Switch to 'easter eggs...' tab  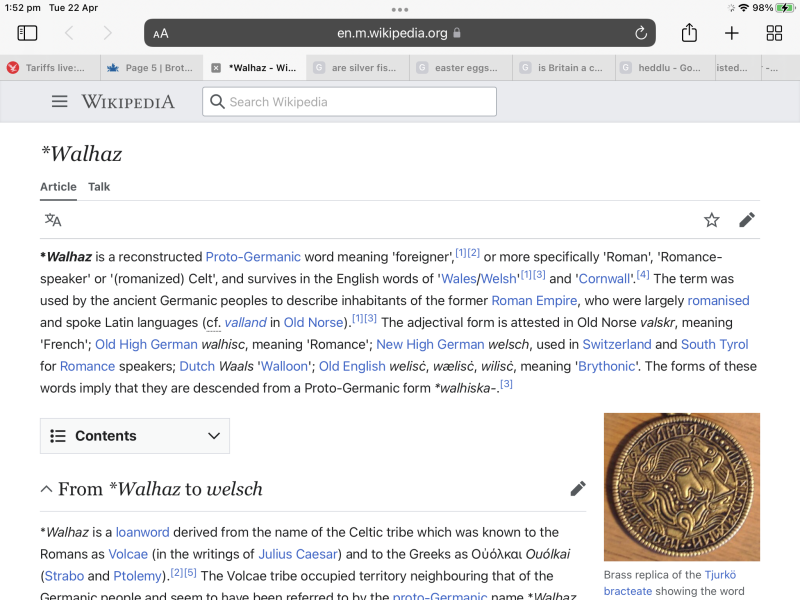tap(461, 68)
